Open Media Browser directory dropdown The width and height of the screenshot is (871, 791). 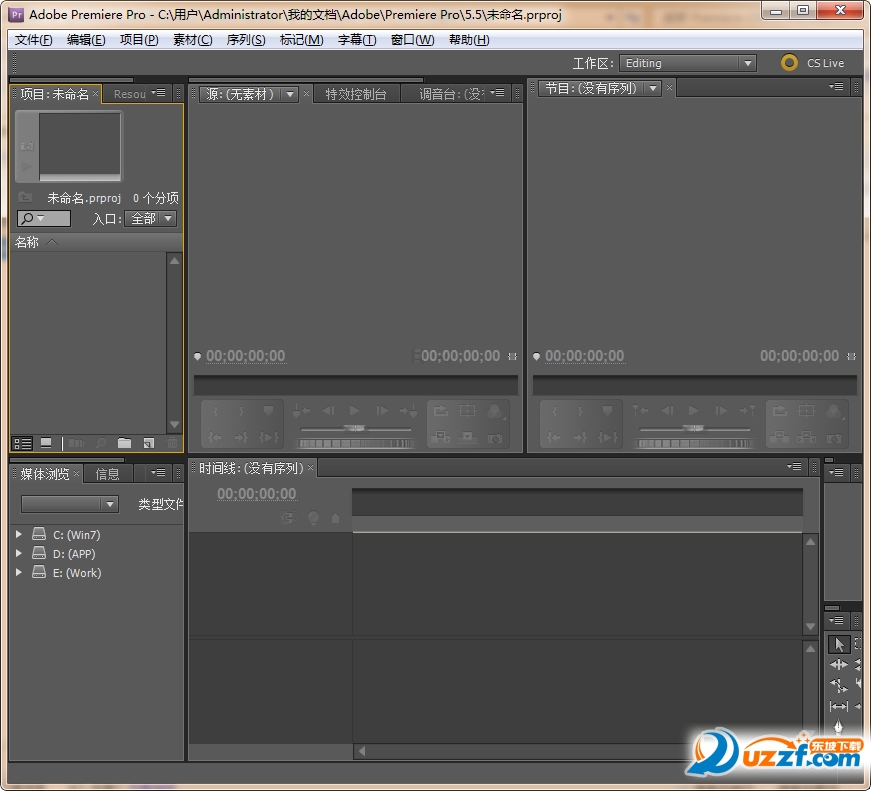[x=70, y=504]
